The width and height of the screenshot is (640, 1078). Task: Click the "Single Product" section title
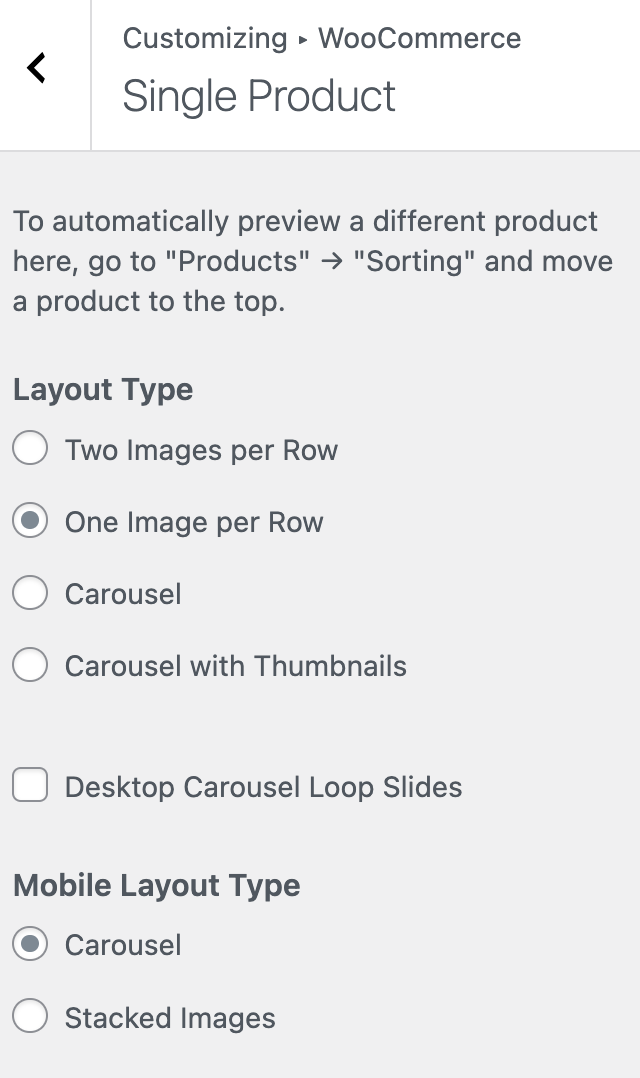[259, 96]
